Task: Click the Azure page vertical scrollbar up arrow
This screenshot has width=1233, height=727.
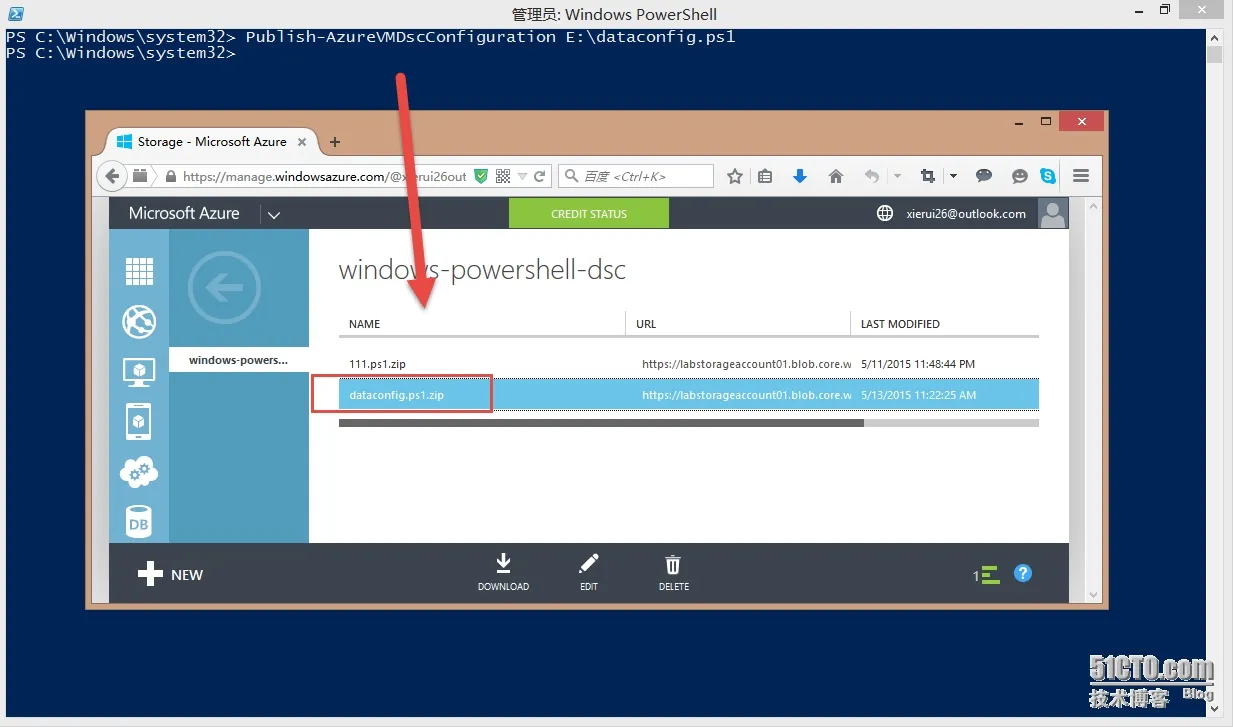Action: (1093, 207)
